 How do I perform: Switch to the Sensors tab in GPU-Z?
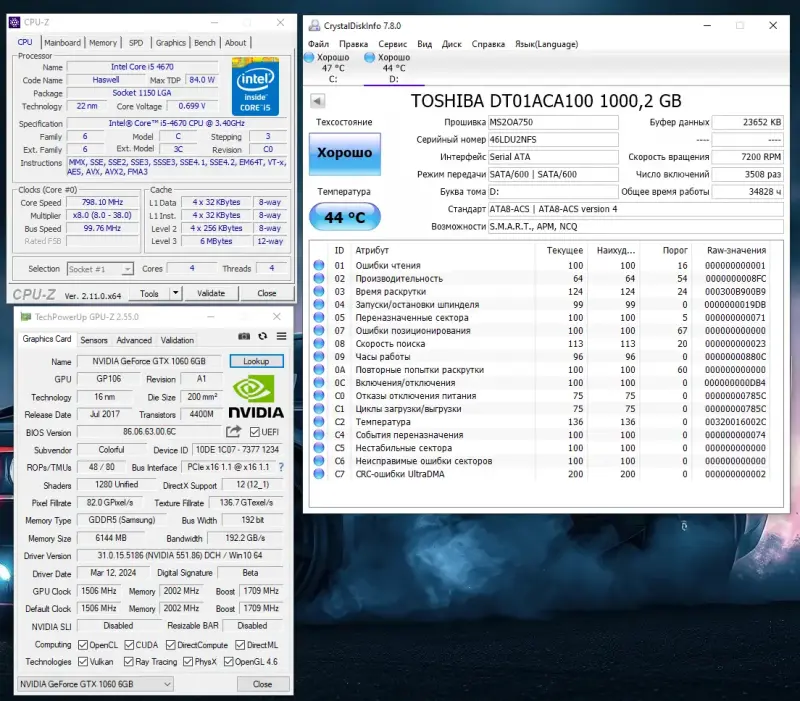(x=94, y=340)
